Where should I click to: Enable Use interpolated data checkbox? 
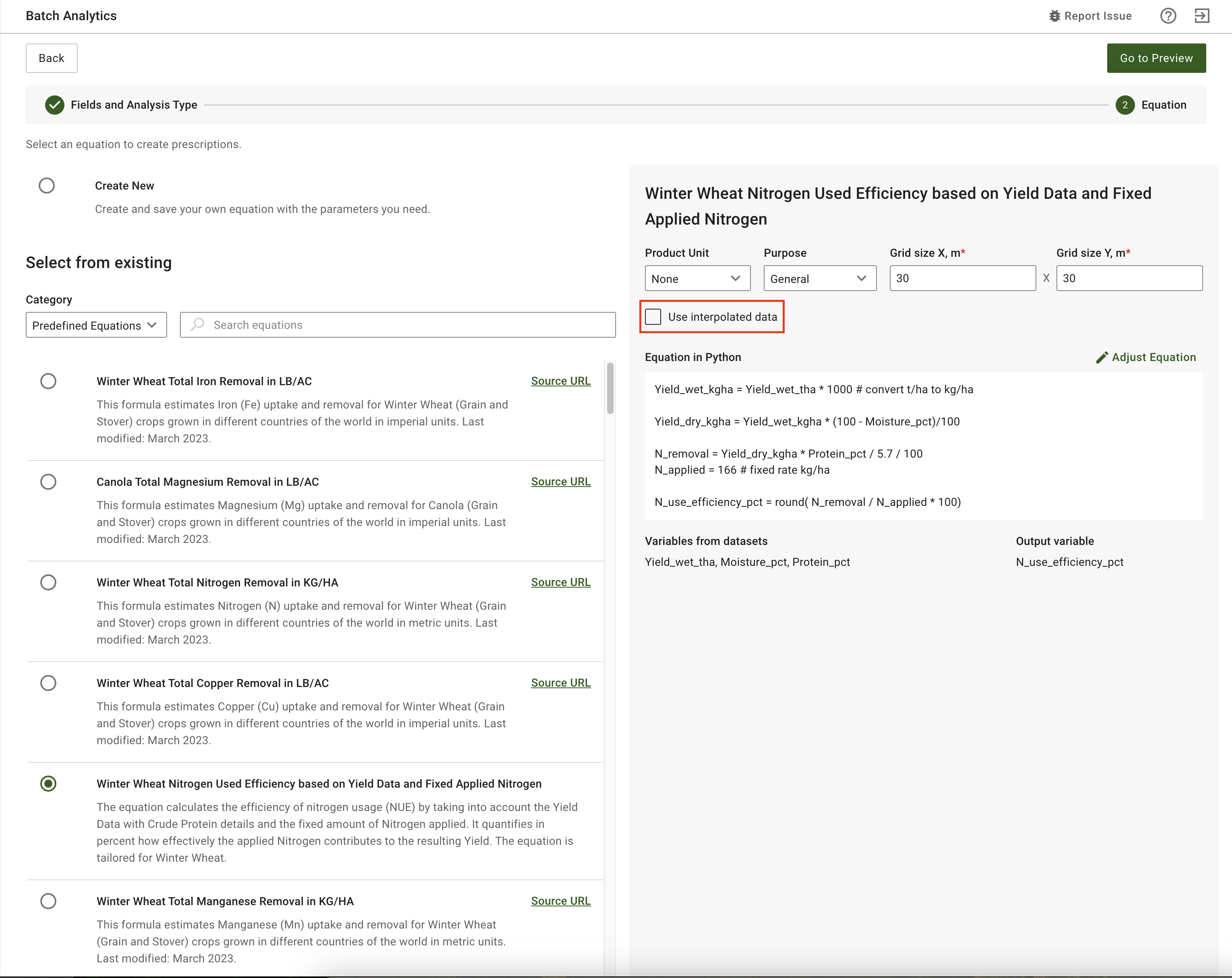click(653, 316)
